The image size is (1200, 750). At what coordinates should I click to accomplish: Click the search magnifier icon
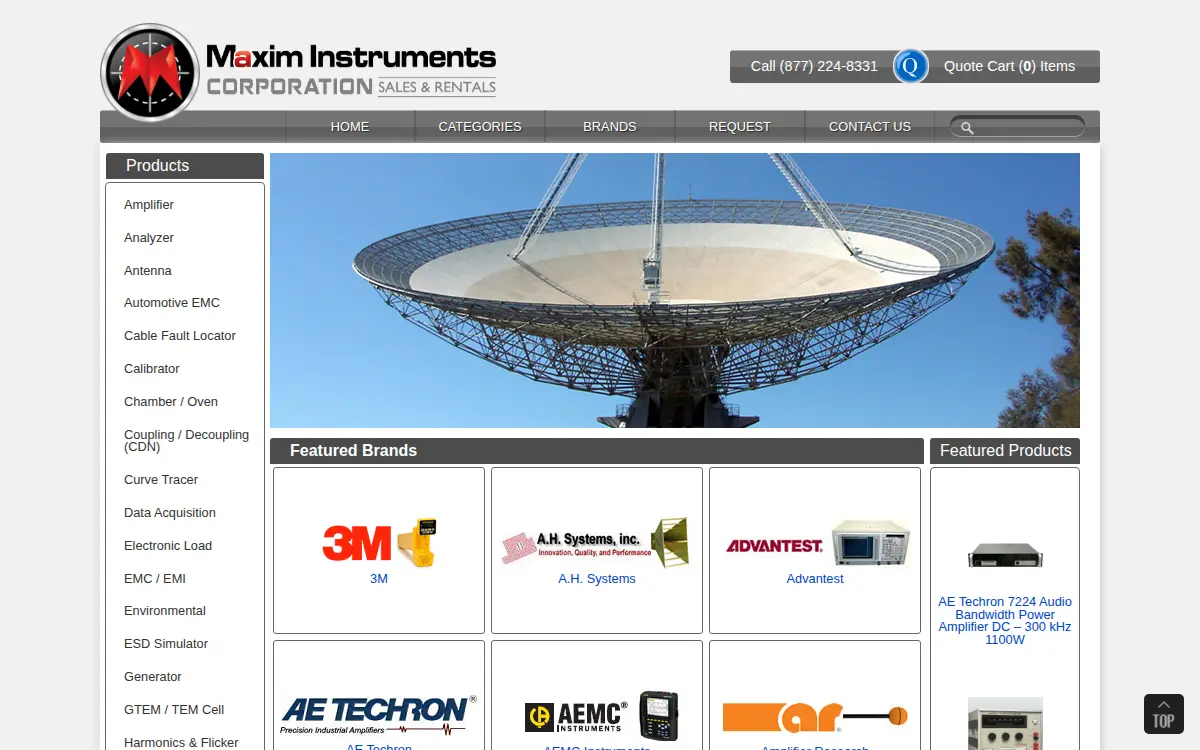click(967, 128)
